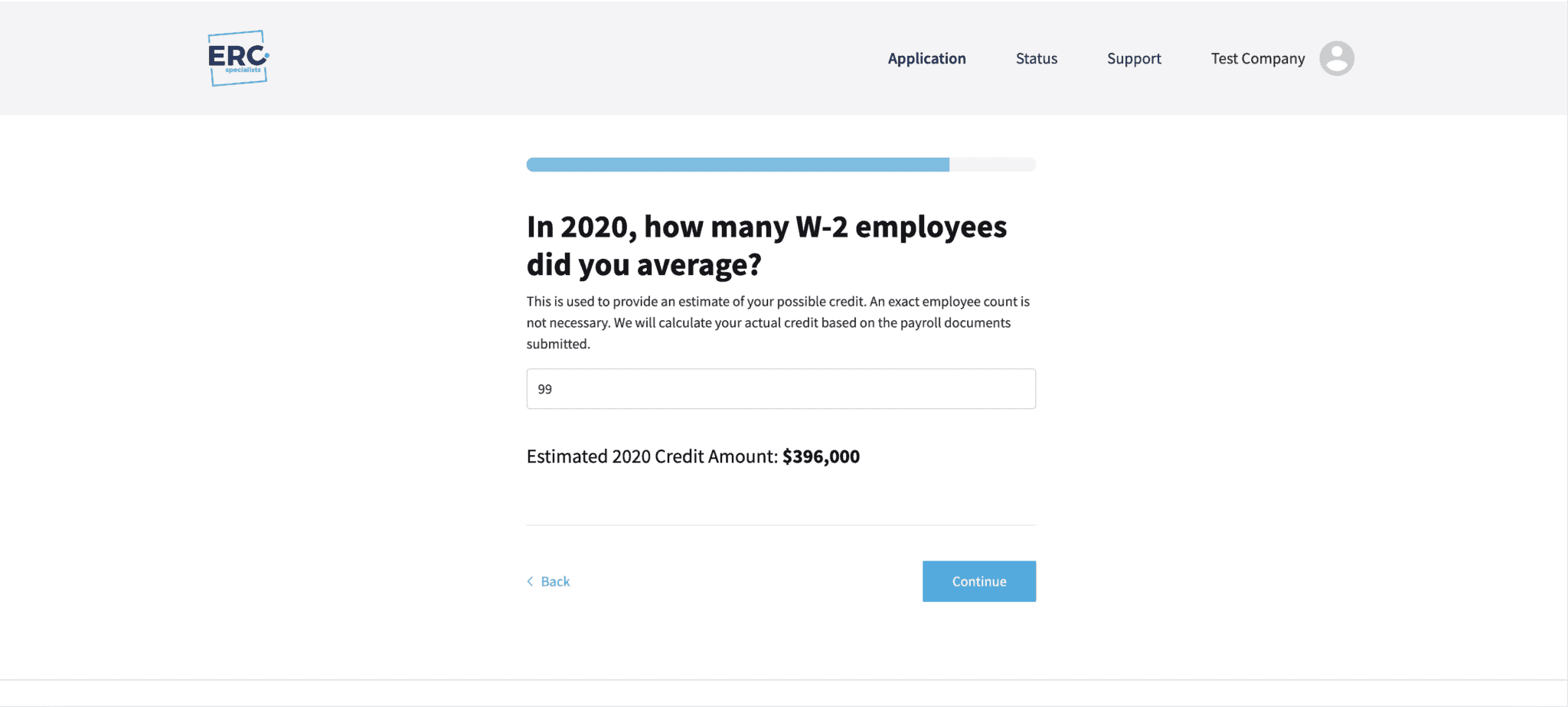Open the Application nav item
The image size is (1568, 707).
click(x=926, y=58)
